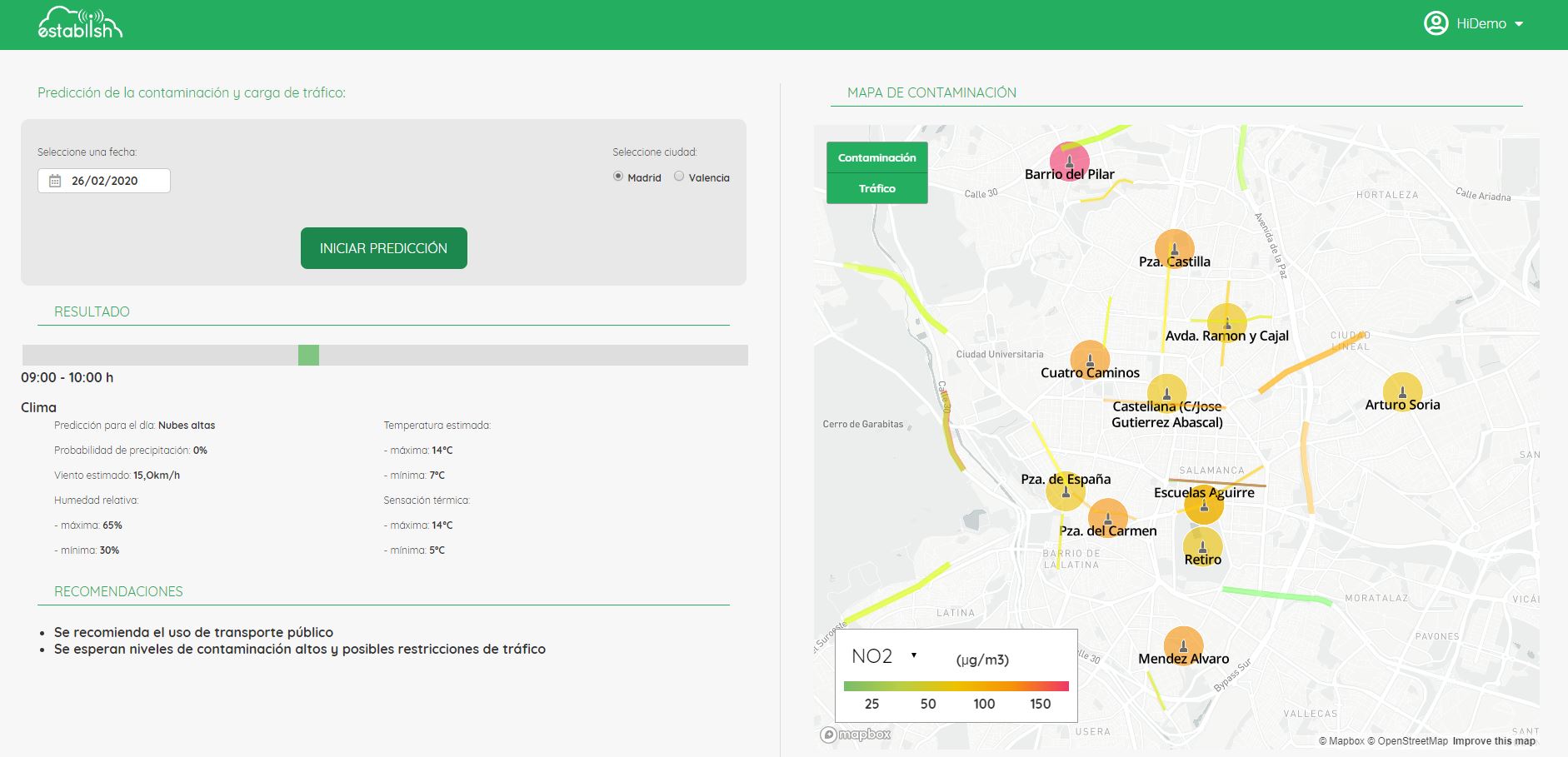Click the Barrio del Pilar station marker
Image resolution: width=1568 pixels, height=757 pixels.
[x=1070, y=161]
